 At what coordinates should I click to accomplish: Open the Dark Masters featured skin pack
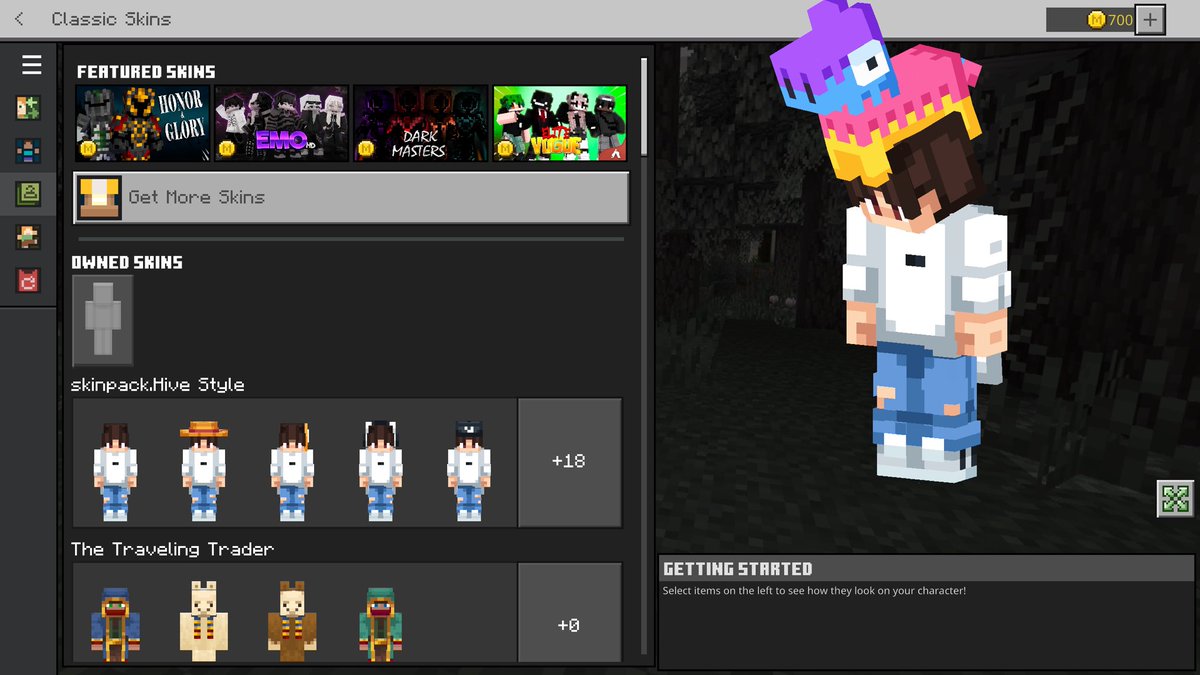tap(421, 123)
